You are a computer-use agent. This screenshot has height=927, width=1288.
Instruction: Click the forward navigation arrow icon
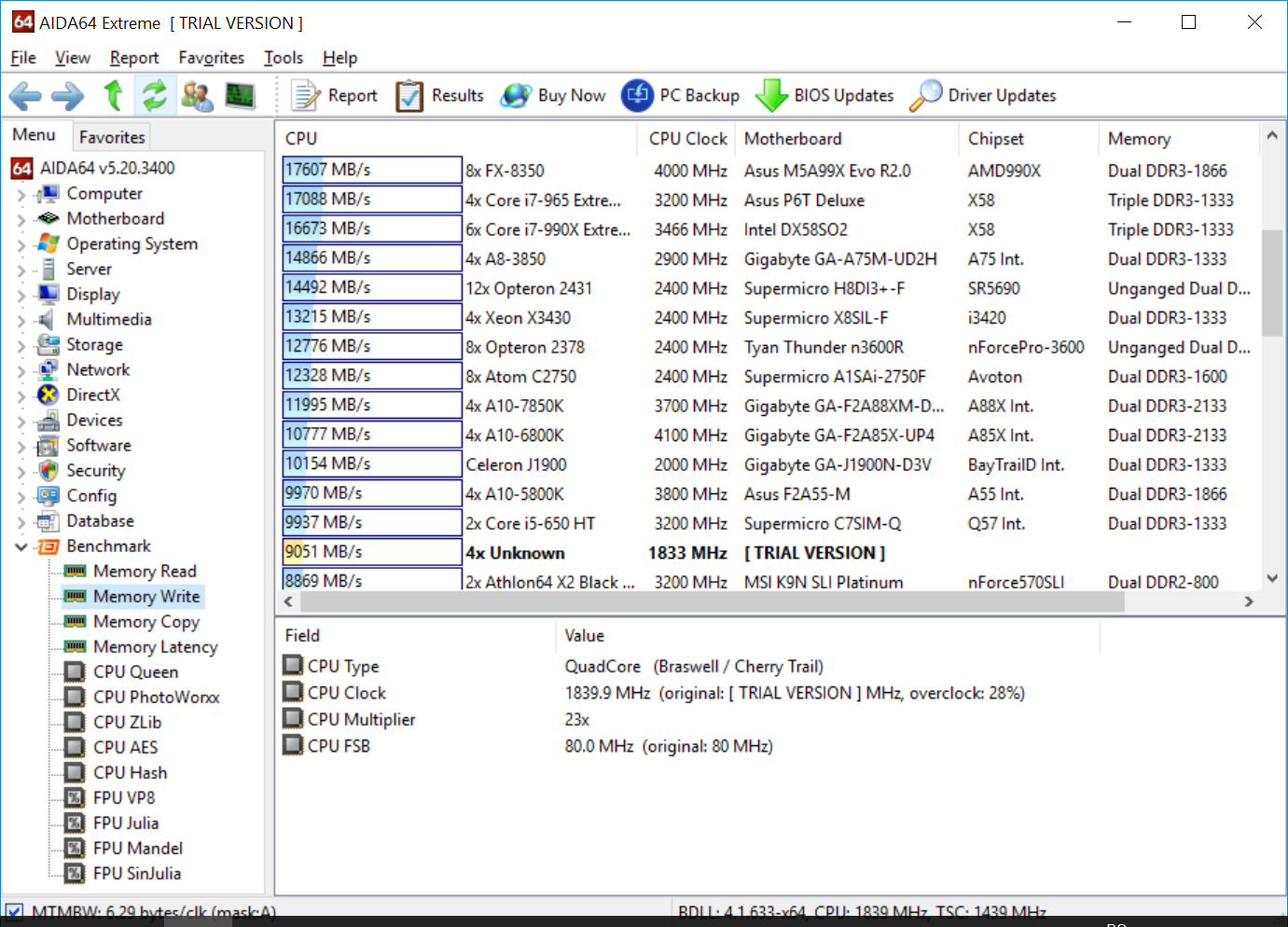[x=67, y=95]
